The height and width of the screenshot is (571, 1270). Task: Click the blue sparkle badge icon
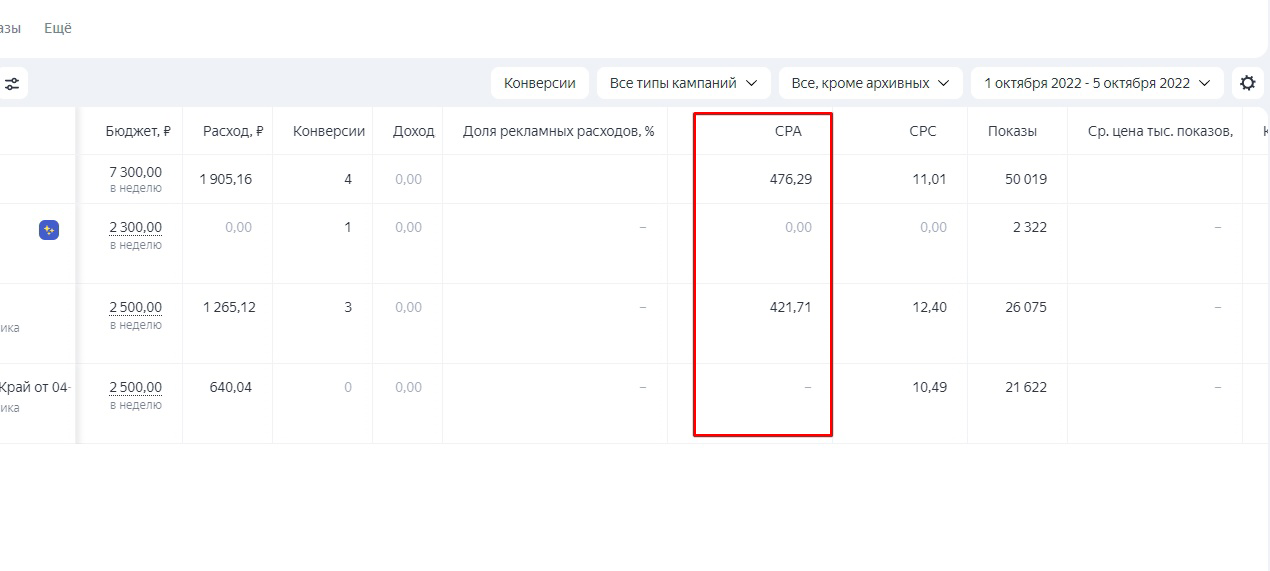(49, 230)
